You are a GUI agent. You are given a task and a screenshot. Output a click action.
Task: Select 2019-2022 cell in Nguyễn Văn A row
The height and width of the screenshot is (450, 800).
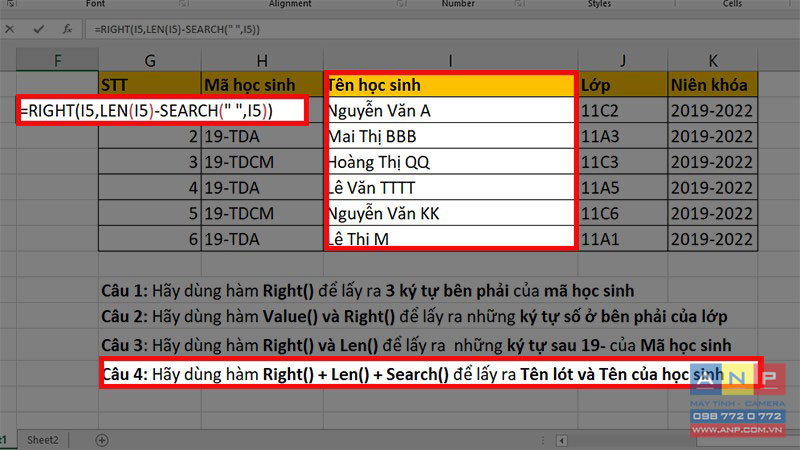coord(713,110)
